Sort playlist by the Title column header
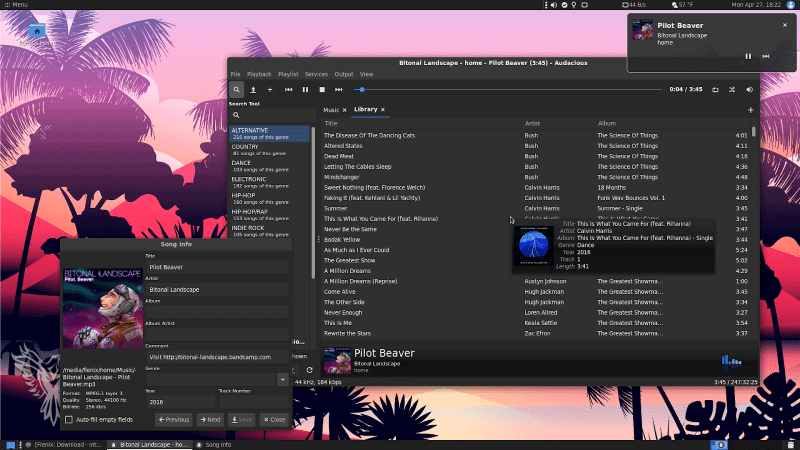This screenshot has height=450, width=800. [x=421, y=123]
